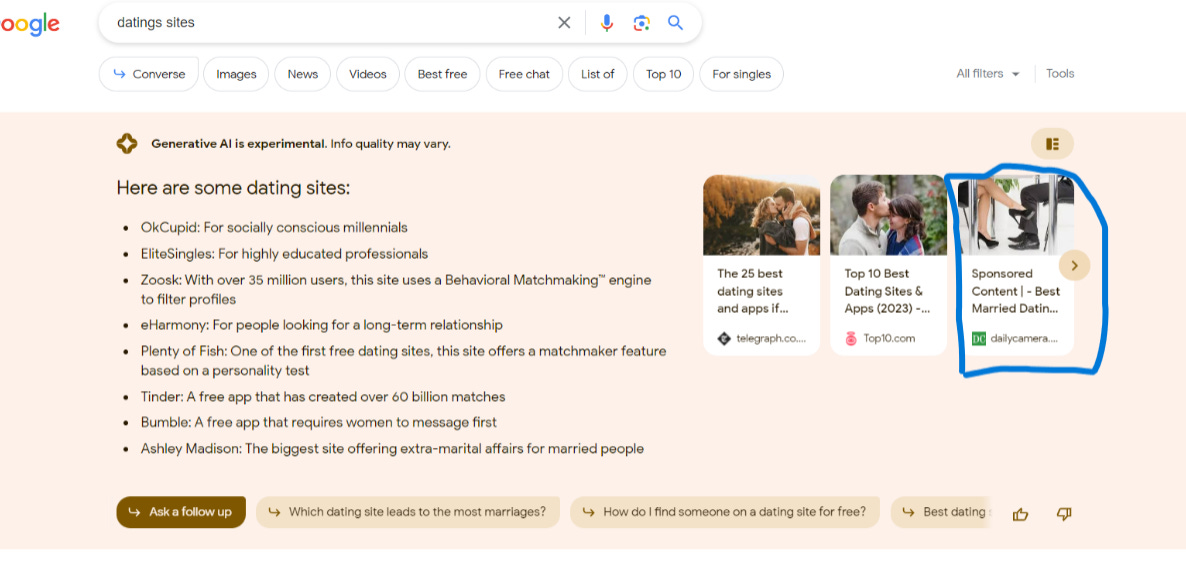Open Google Lens image search icon
1186x569 pixels.
point(641,23)
